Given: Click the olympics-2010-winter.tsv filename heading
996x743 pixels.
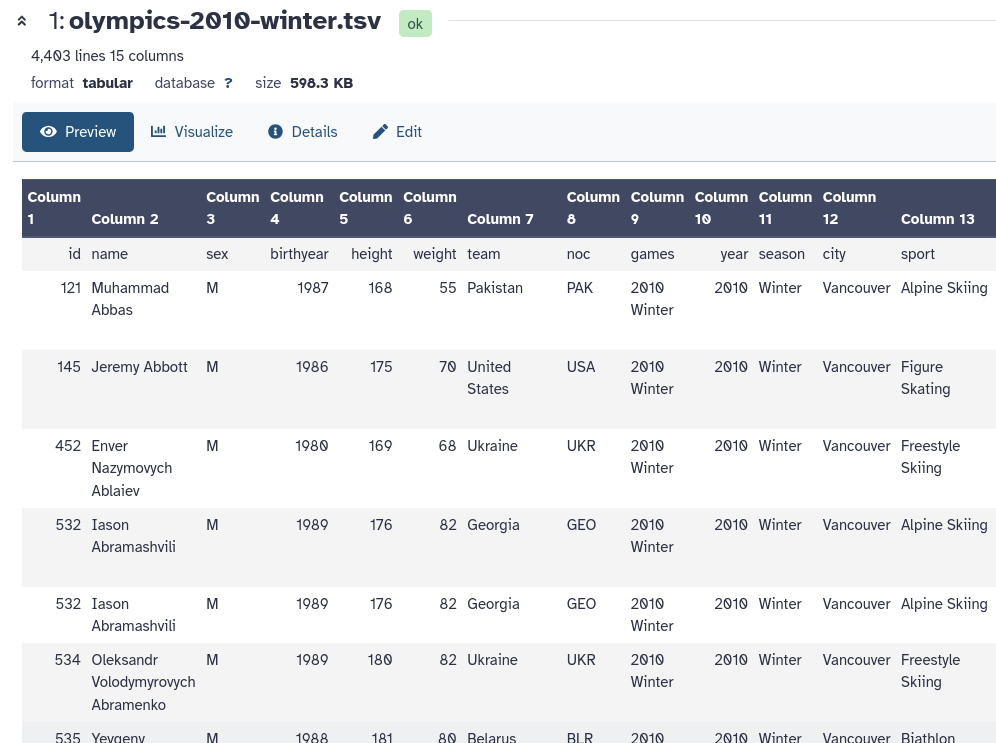Looking at the screenshot, I should coord(224,20).
